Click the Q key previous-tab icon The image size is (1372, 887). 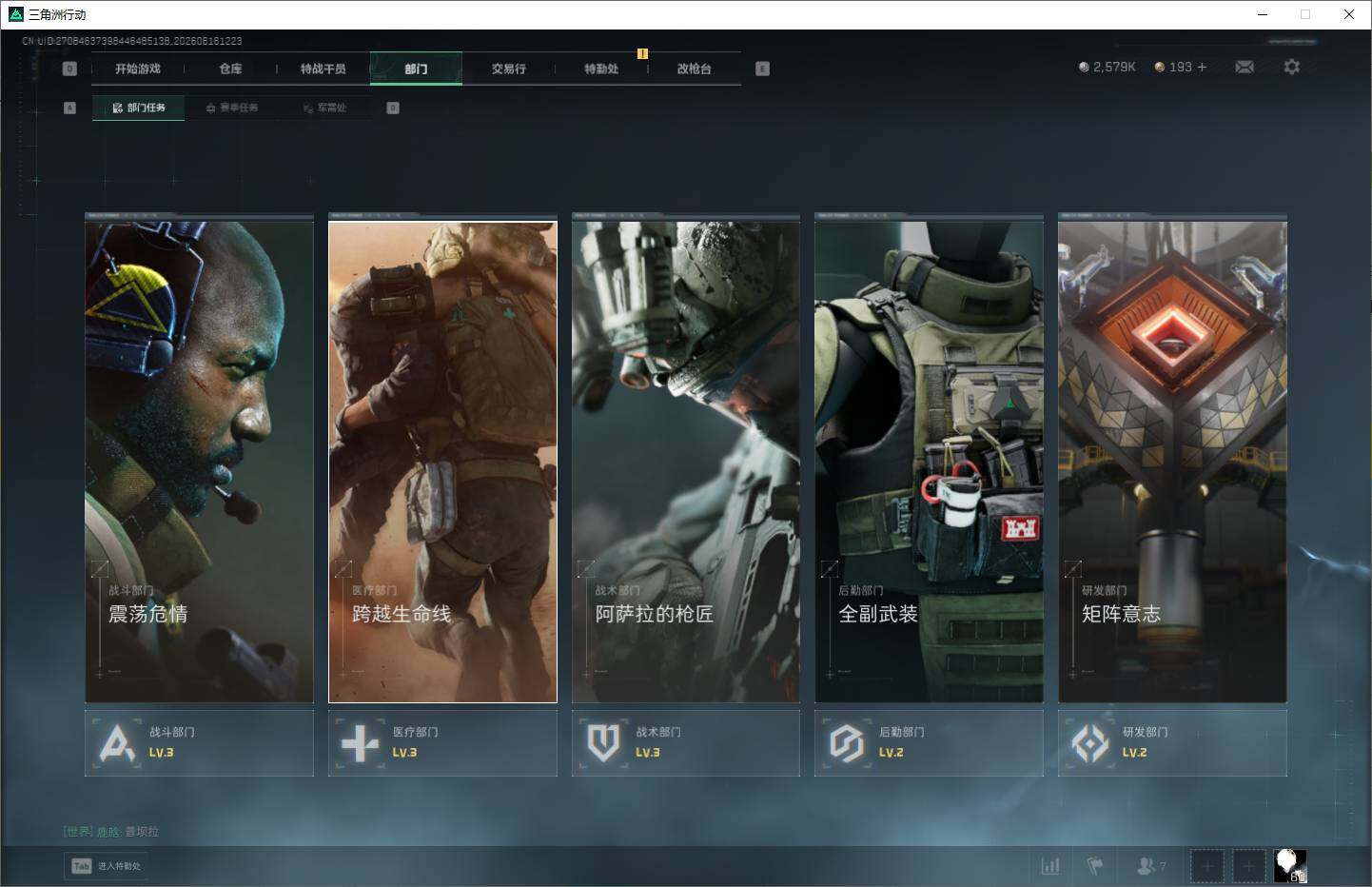tap(69, 69)
